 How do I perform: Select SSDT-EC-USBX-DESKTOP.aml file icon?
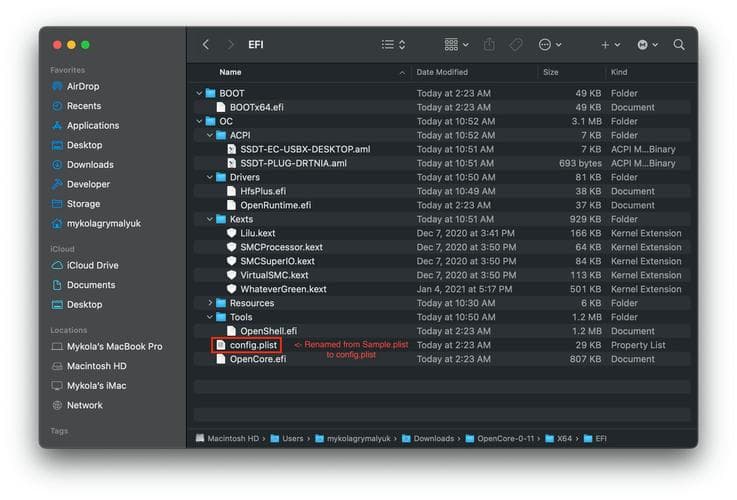click(231, 149)
